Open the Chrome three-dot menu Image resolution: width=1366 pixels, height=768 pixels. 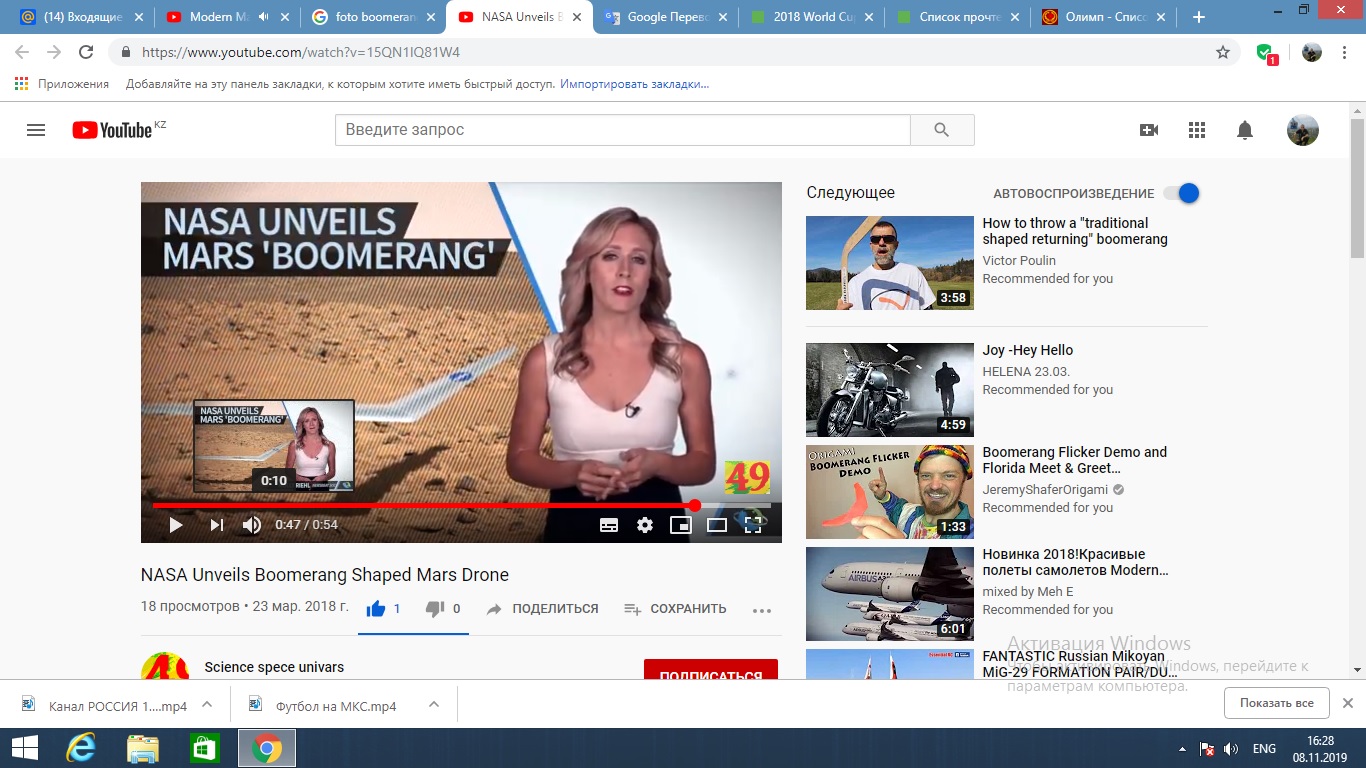1345,52
